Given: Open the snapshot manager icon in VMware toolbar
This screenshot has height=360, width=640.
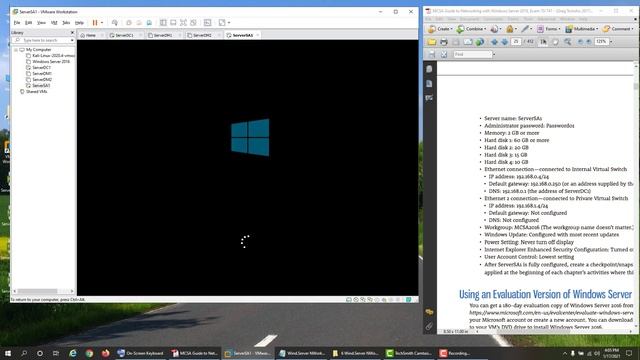Looking at the screenshot, I should click(149, 23).
